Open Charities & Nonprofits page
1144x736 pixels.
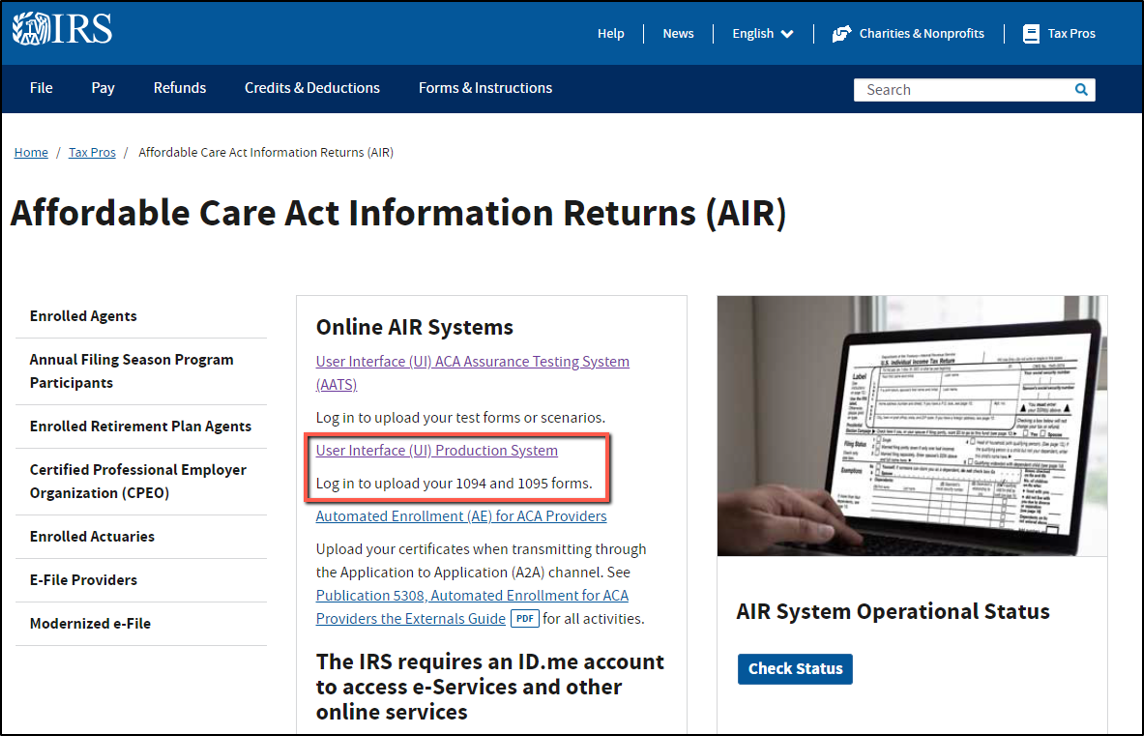pos(921,34)
